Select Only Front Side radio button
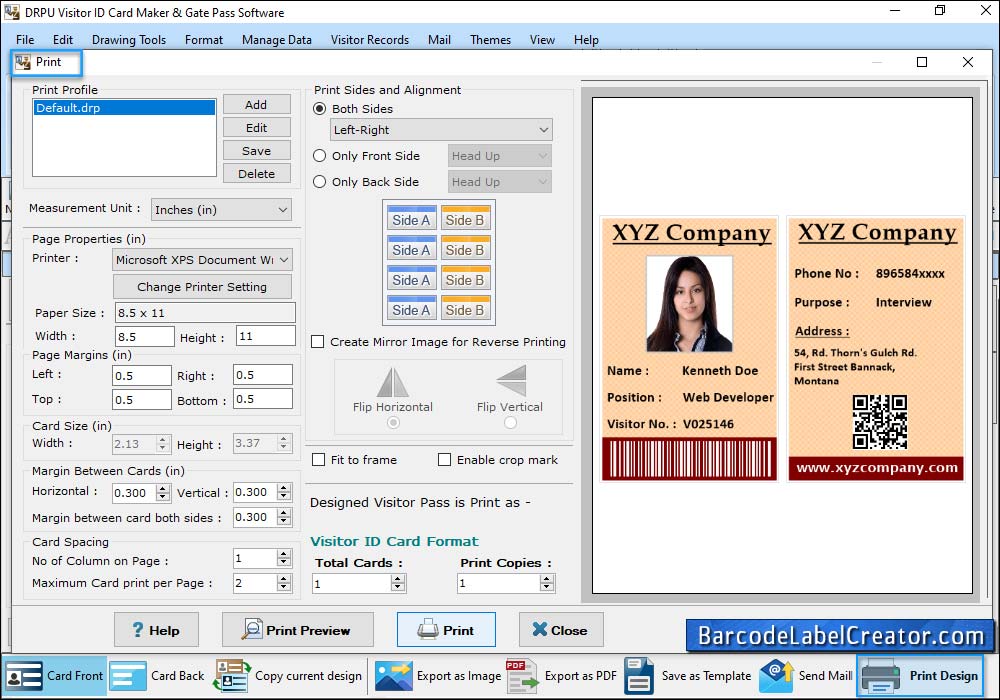This screenshot has height=700, width=1000. tap(320, 156)
